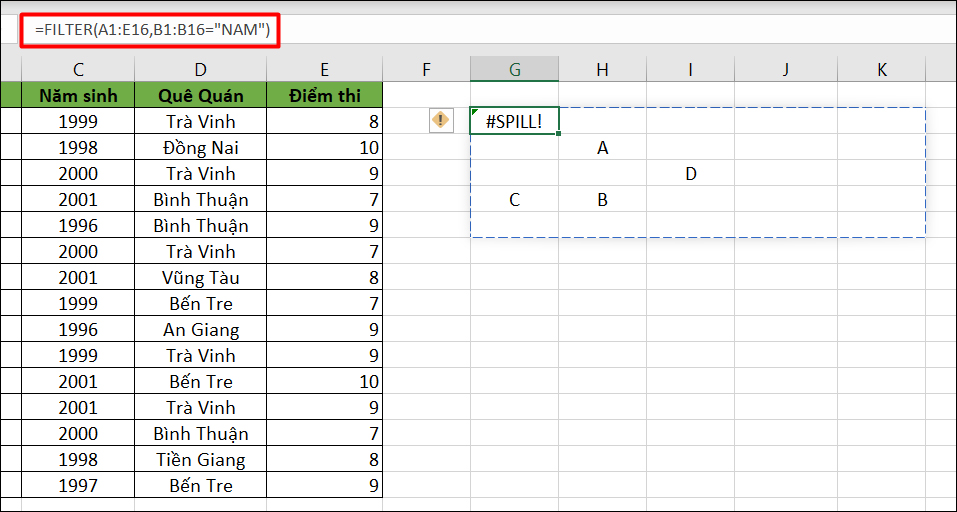This screenshot has height=512, width=957.
Task: Select column F header
Action: click(x=427, y=70)
